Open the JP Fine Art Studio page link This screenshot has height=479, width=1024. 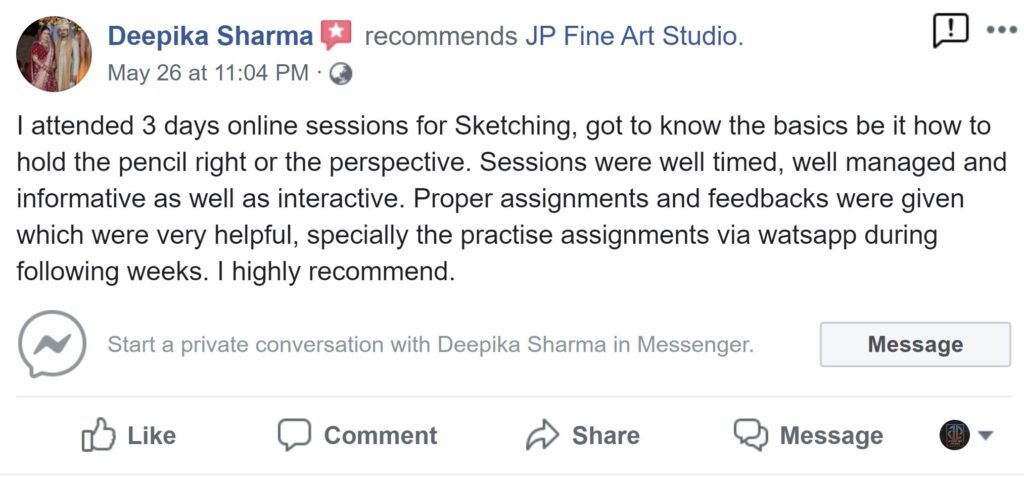pos(634,37)
